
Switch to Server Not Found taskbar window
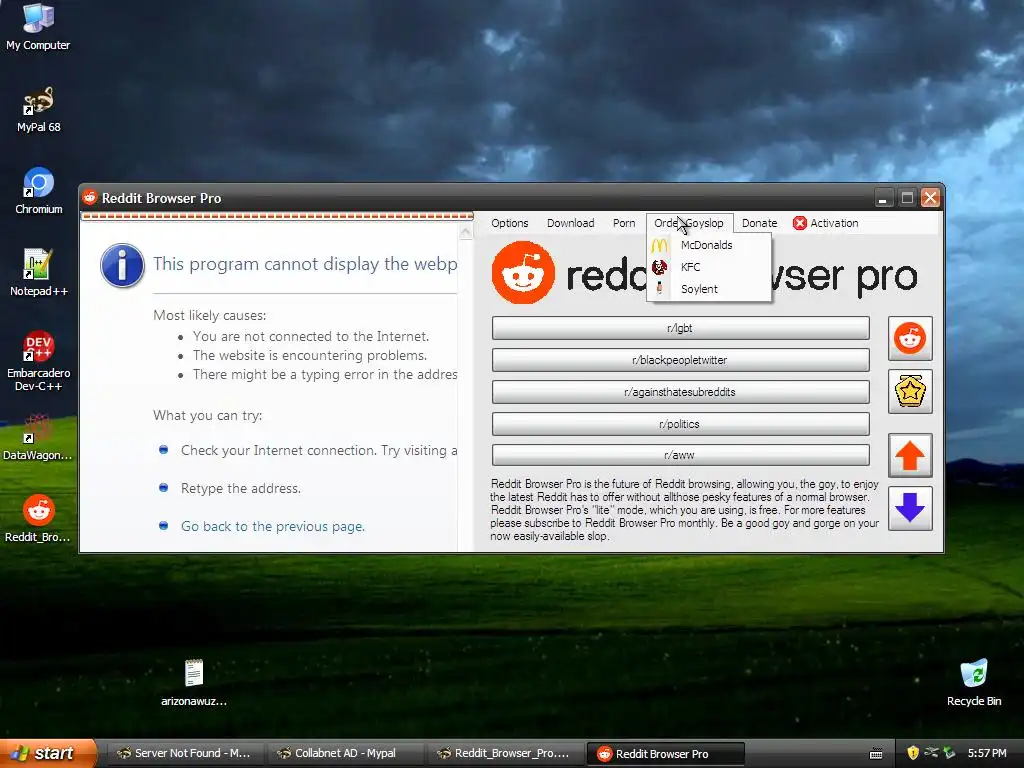click(x=184, y=754)
